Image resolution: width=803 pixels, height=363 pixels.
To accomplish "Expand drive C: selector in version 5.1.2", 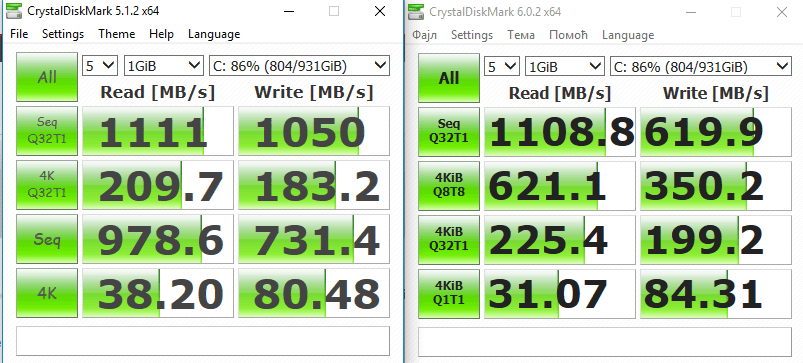I will tap(300, 66).
